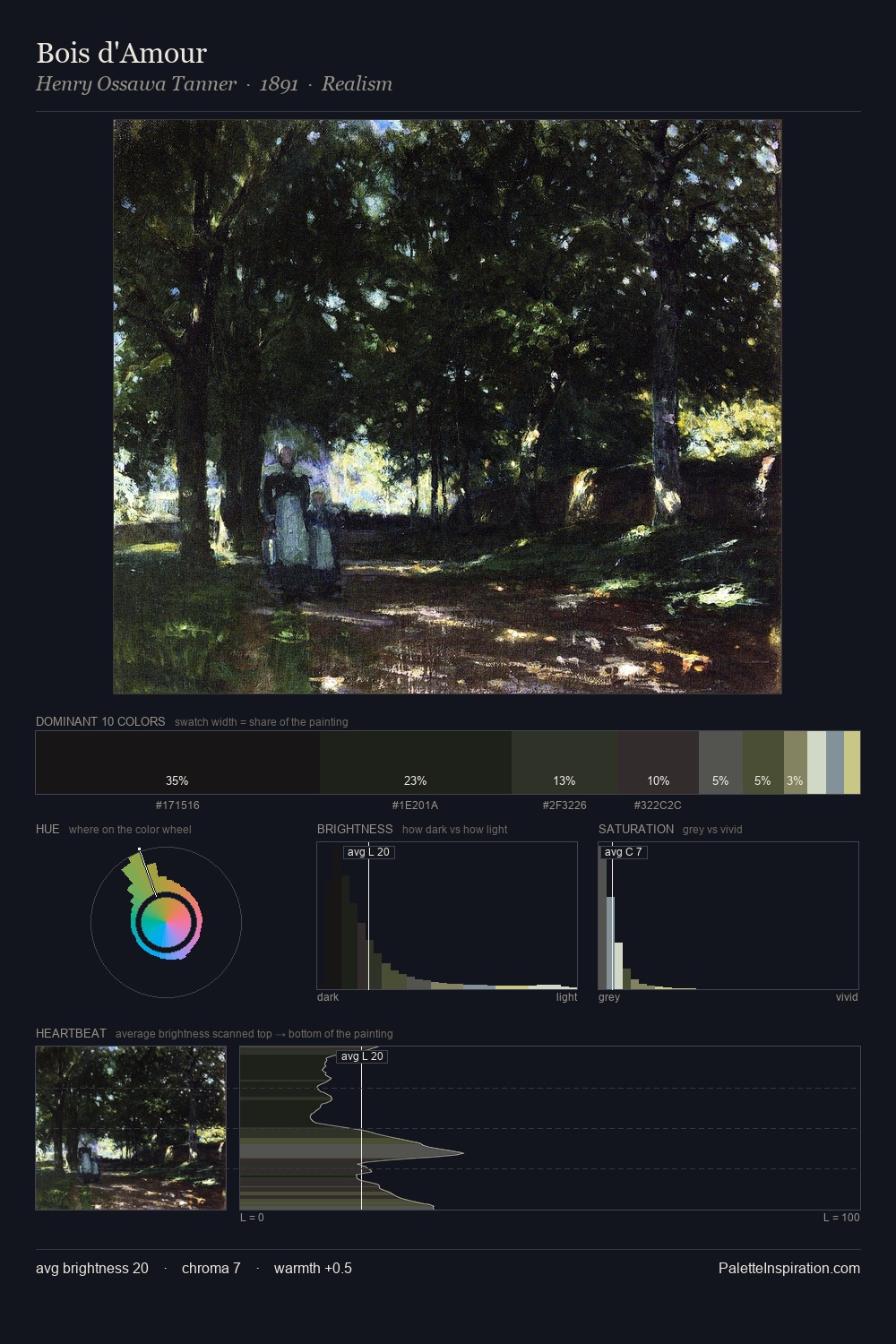Click the 'light' label under the brightness chart
Screen dimensions: 896x1344
566,997
